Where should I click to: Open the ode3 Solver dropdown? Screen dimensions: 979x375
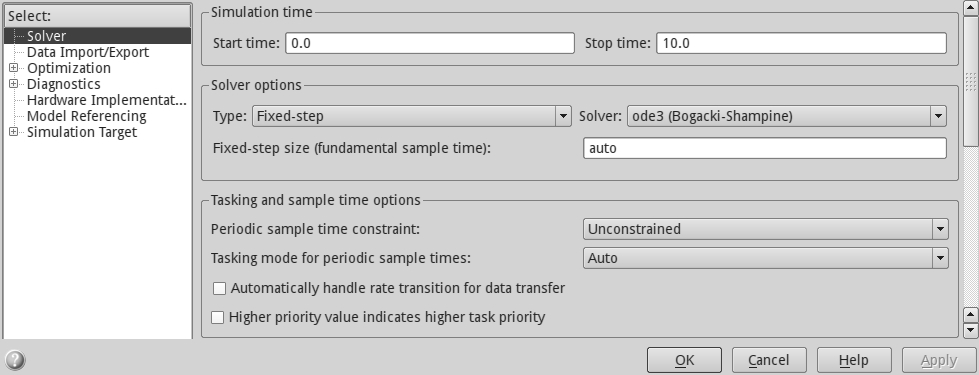pos(786,116)
